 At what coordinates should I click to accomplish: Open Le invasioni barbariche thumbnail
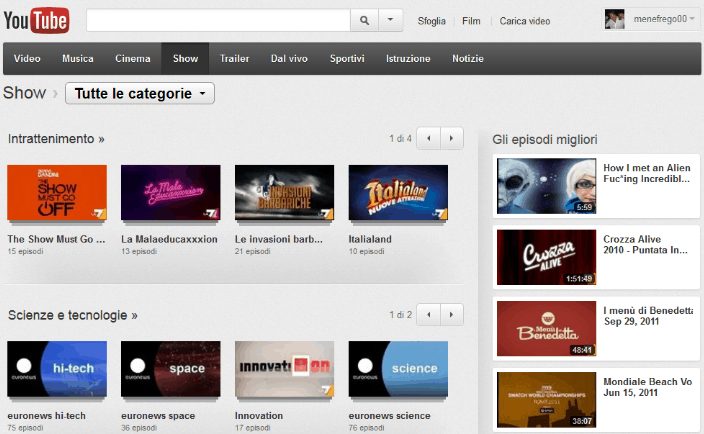[284, 193]
